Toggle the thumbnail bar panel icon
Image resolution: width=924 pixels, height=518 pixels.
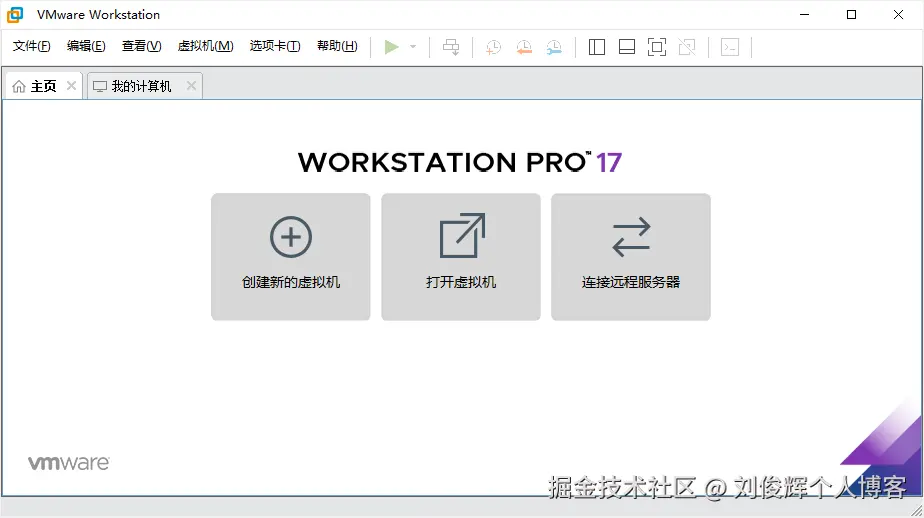tap(627, 47)
